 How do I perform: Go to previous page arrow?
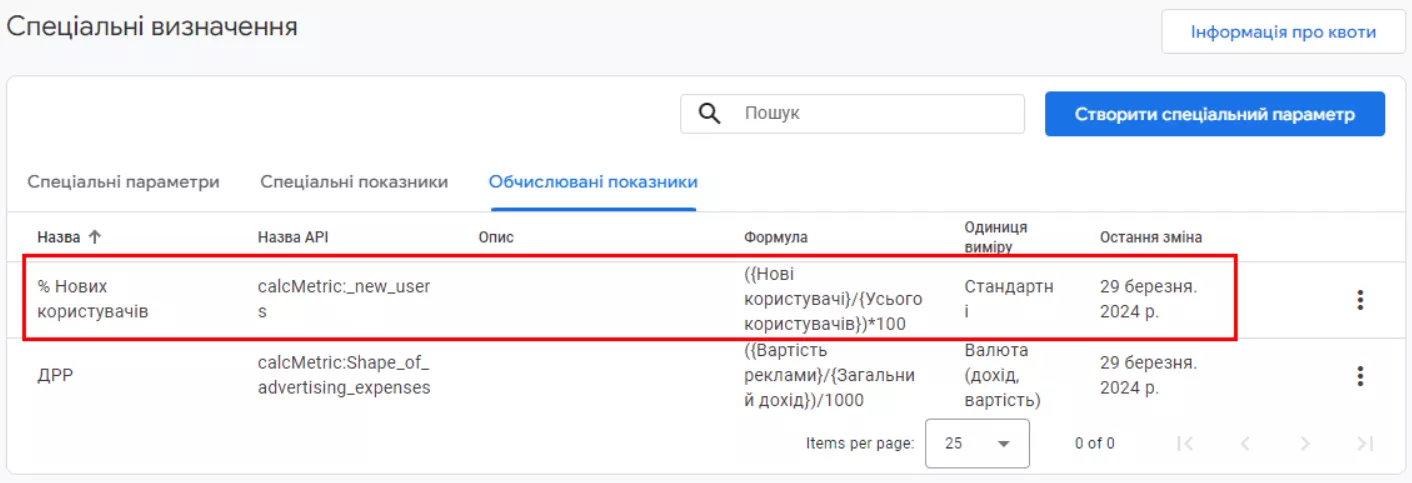1245,443
